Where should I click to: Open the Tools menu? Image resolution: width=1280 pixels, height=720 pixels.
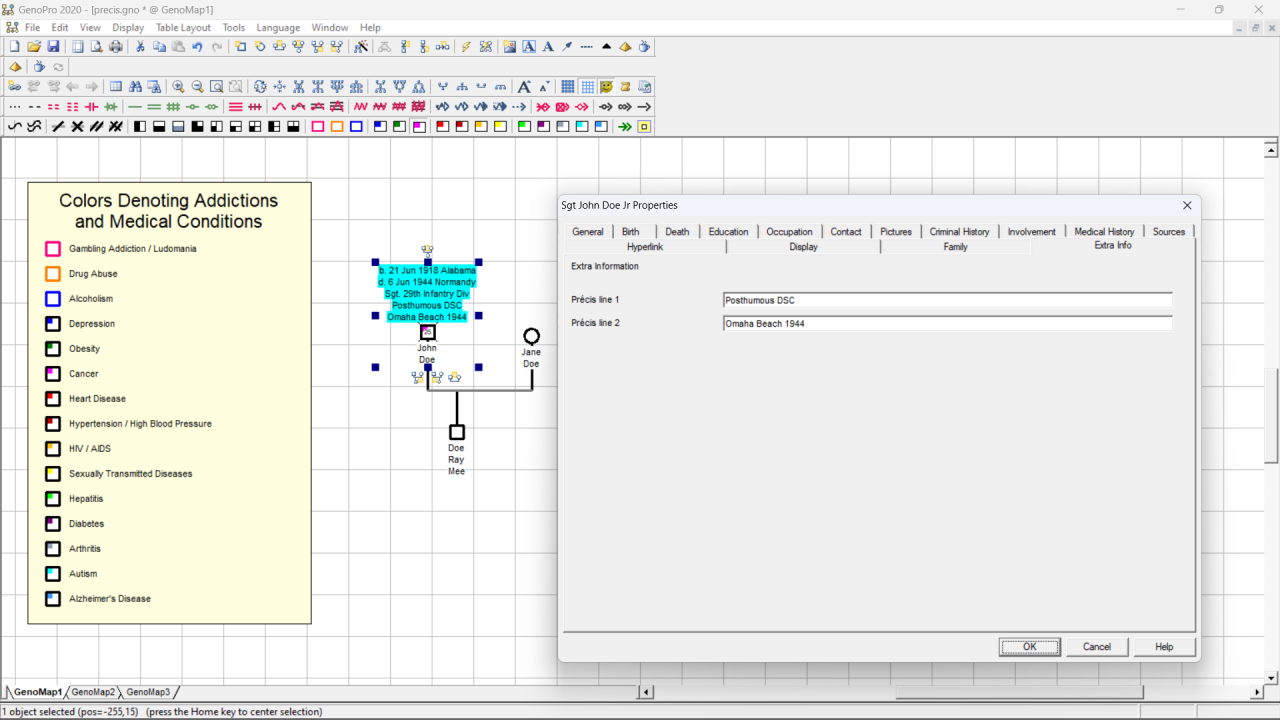coord(233,28)
